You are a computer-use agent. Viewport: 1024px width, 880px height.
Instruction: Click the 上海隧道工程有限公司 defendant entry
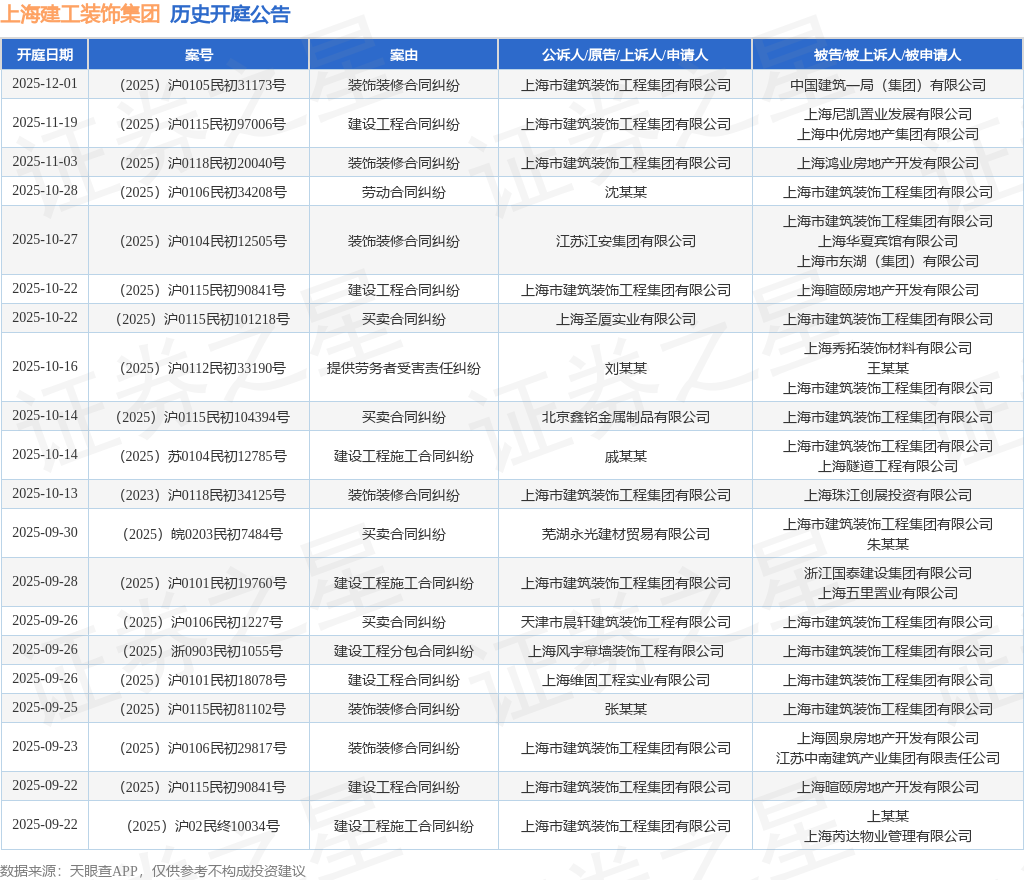click(x=888, y=464)
